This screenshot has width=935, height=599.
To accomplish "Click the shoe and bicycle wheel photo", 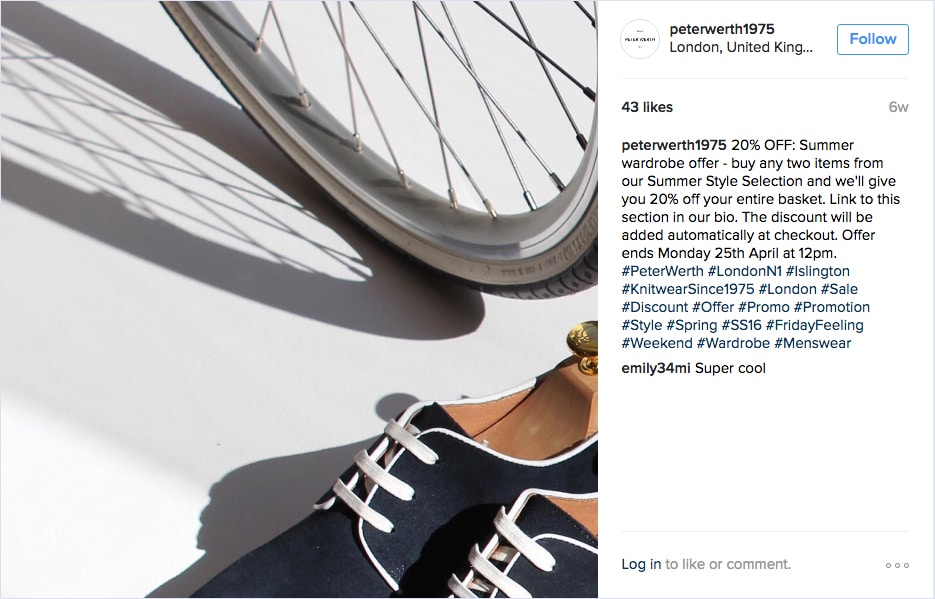I will 299,299.
